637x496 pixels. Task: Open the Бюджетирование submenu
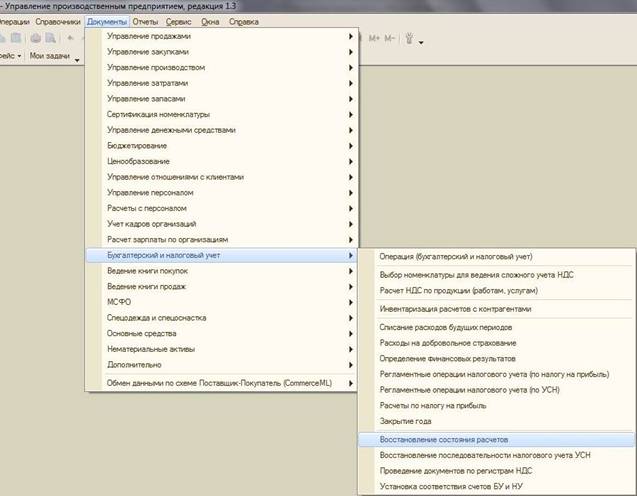coord(222,145)
